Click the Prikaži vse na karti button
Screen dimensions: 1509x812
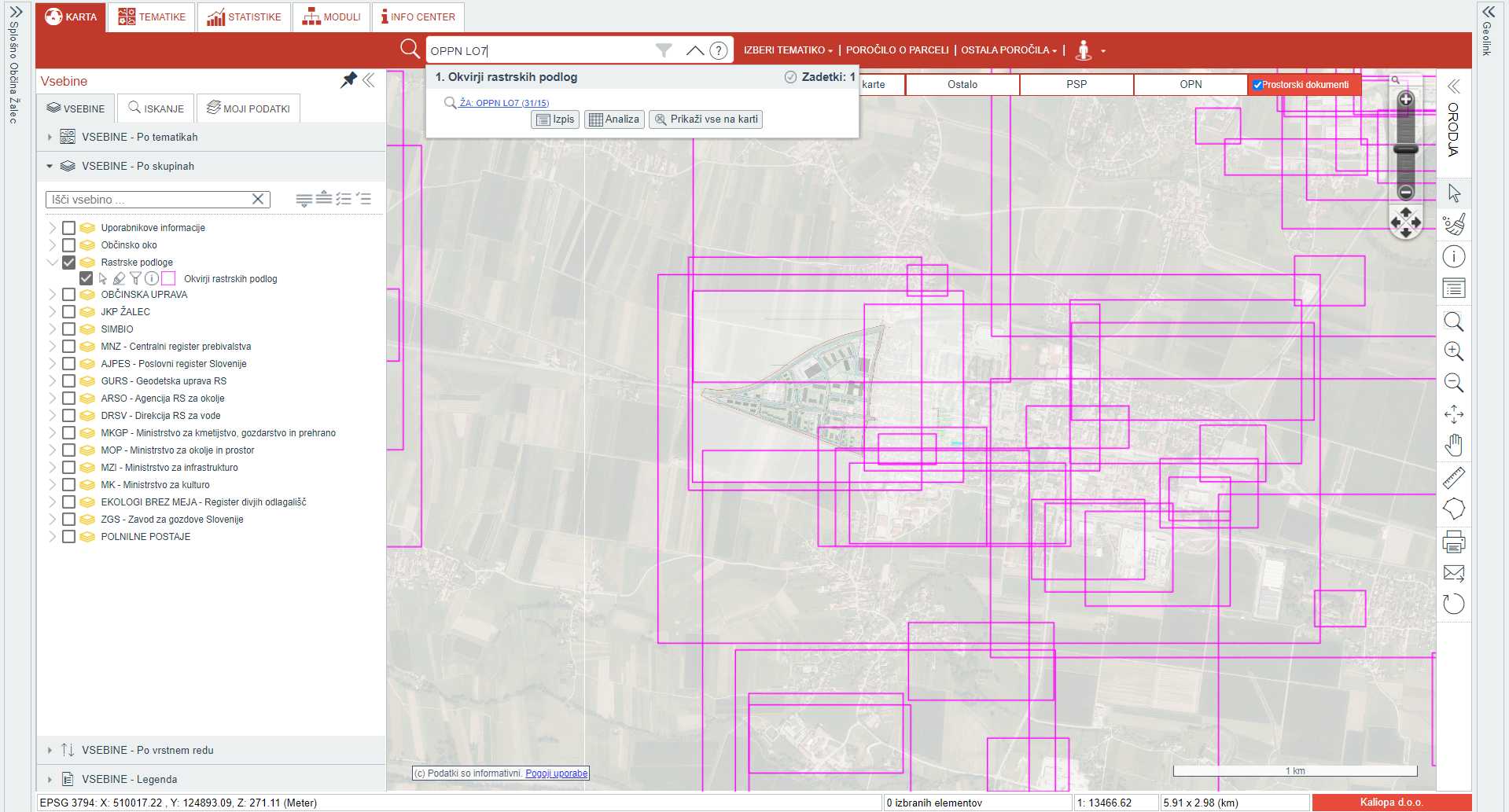pos(705,119)
